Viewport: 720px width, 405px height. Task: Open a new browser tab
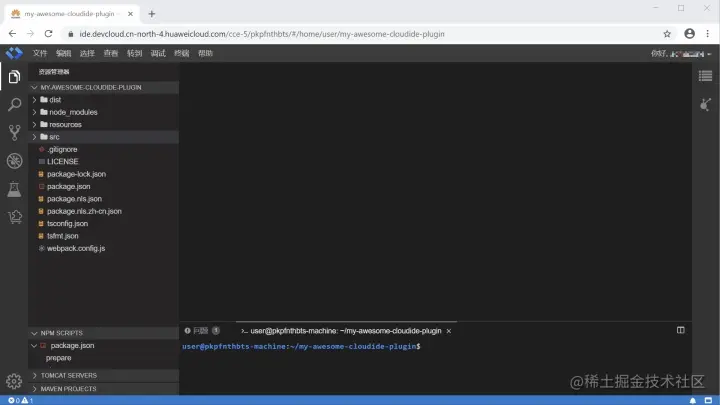pyautogui.click(x=152, y=14)
